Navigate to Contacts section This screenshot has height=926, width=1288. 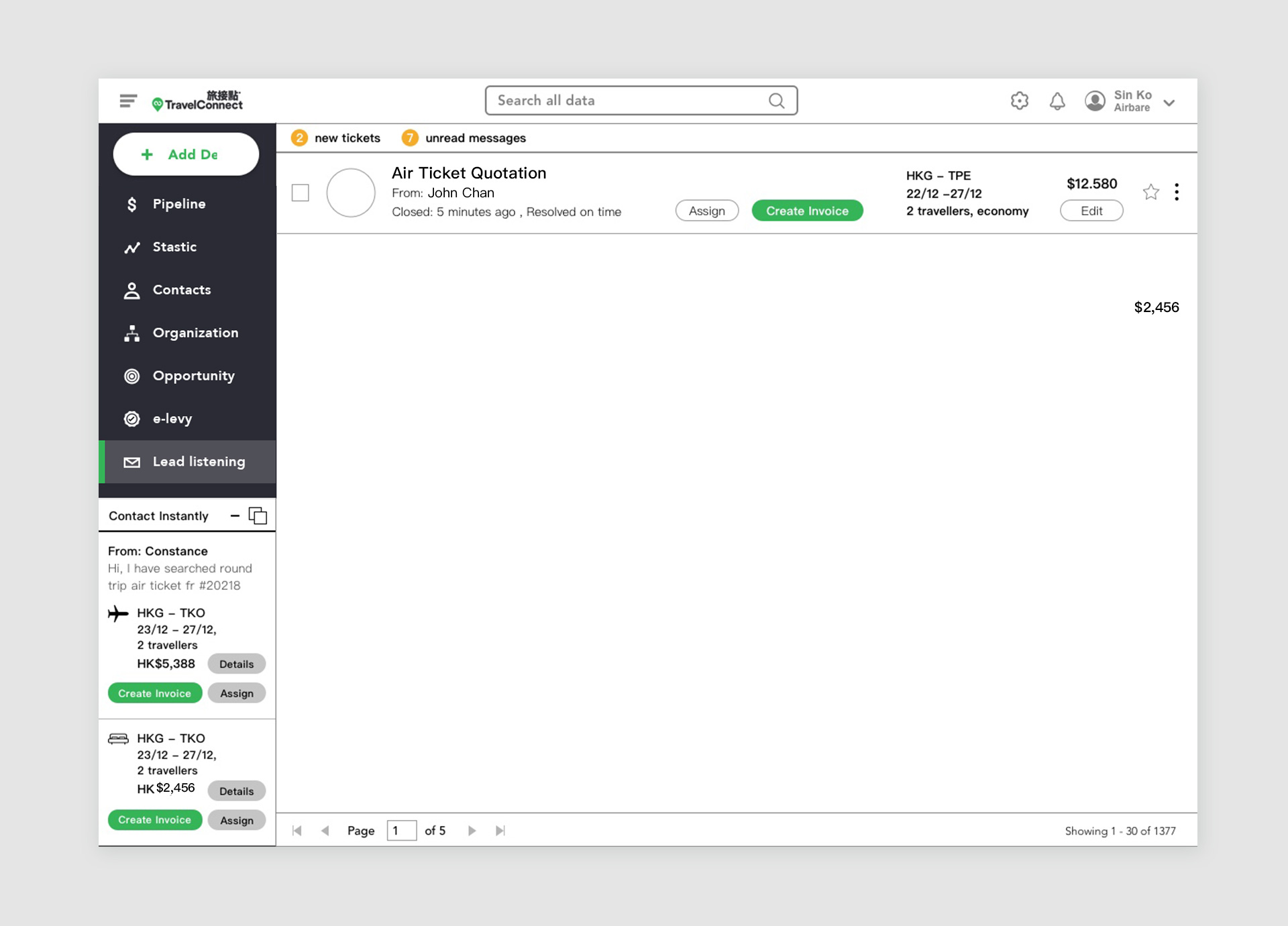[x=181, y=289]
